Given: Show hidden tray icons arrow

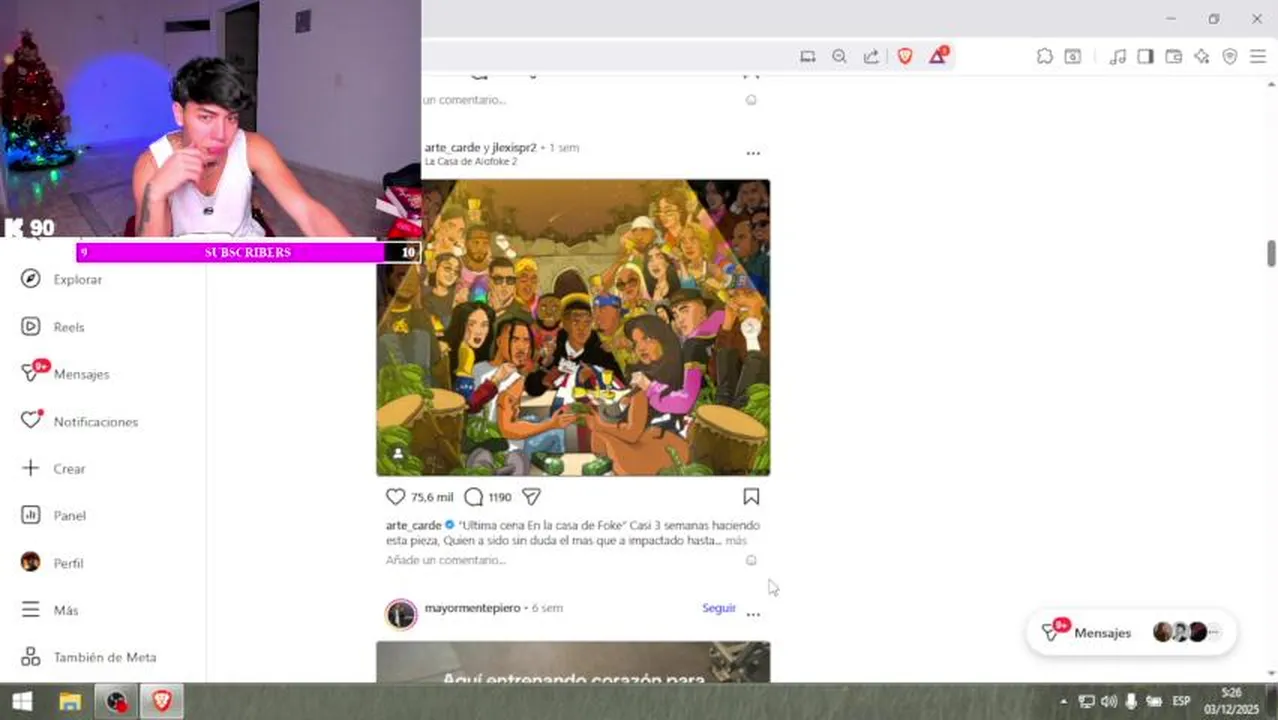Looking at the screenshot, I should click(x=1063, y=701).
